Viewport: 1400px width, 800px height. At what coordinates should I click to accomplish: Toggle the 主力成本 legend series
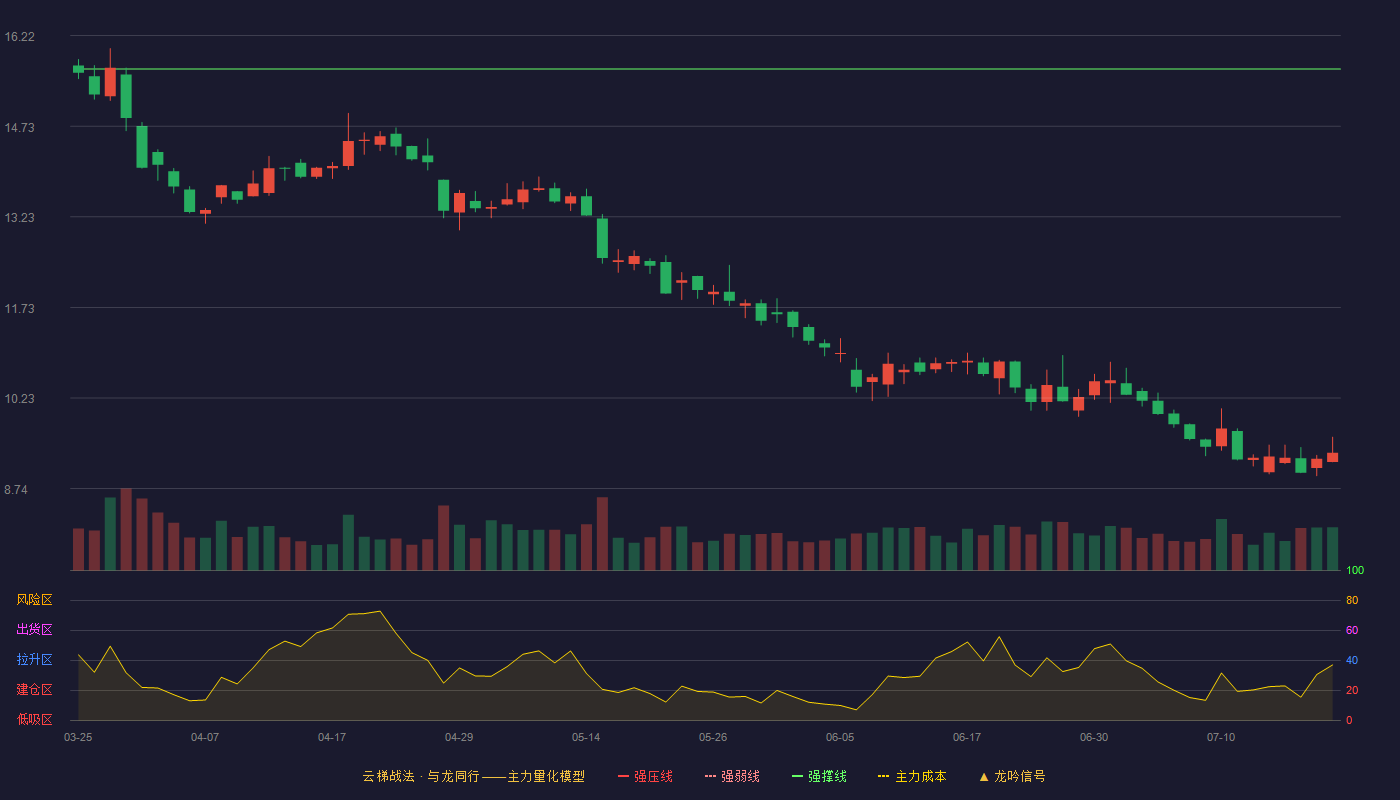912,776
